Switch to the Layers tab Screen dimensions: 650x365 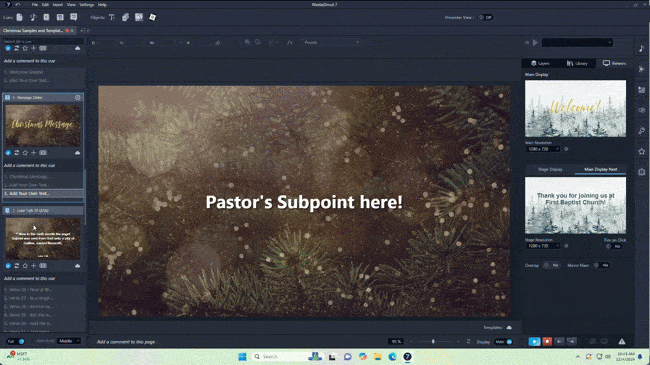541,63
